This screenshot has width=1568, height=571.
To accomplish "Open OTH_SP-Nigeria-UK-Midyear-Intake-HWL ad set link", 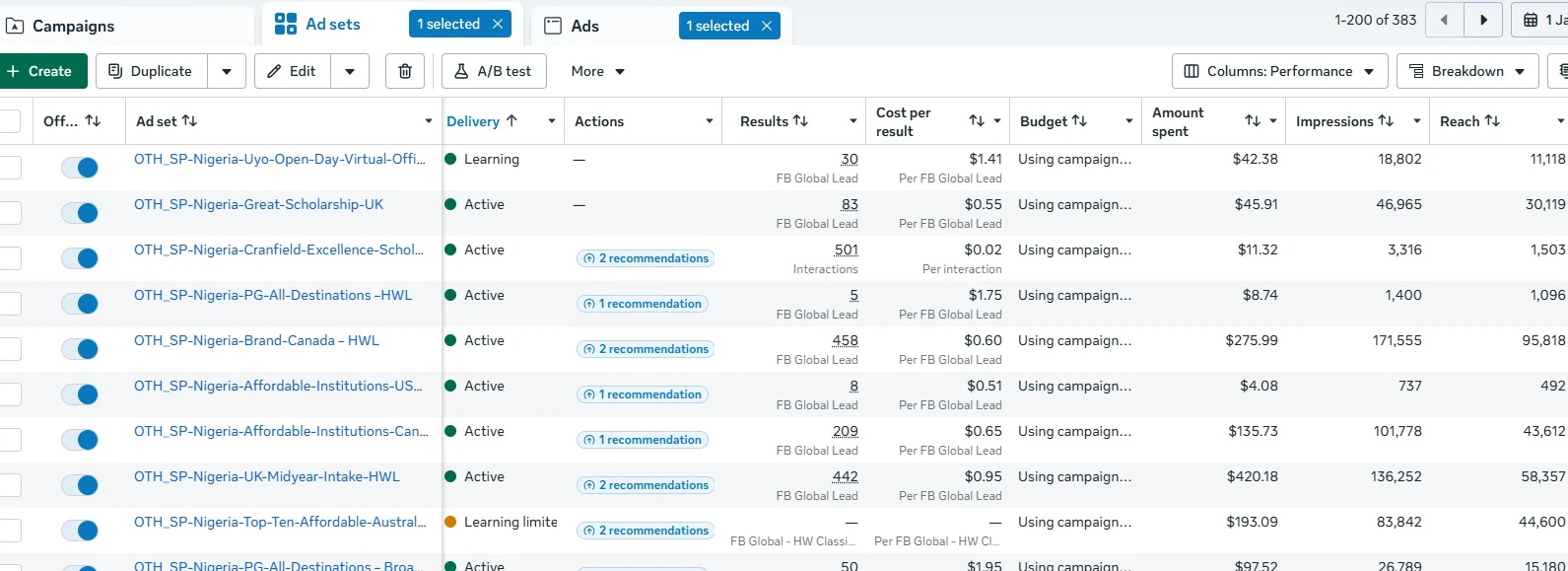I will pos(267,476).
